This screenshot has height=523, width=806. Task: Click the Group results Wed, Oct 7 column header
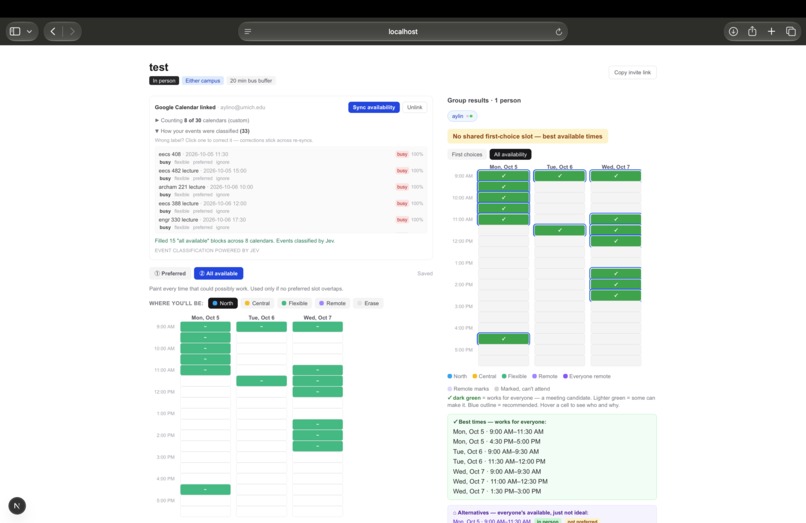pos(616,167)
